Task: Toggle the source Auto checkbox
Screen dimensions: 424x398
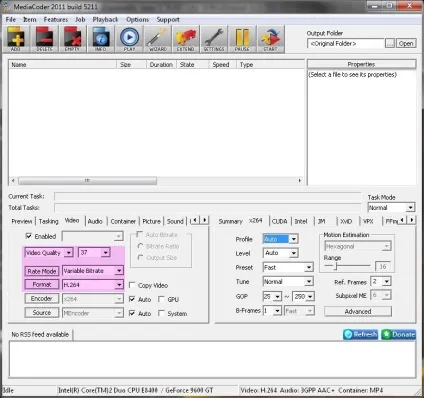Action: coord(132,313)
